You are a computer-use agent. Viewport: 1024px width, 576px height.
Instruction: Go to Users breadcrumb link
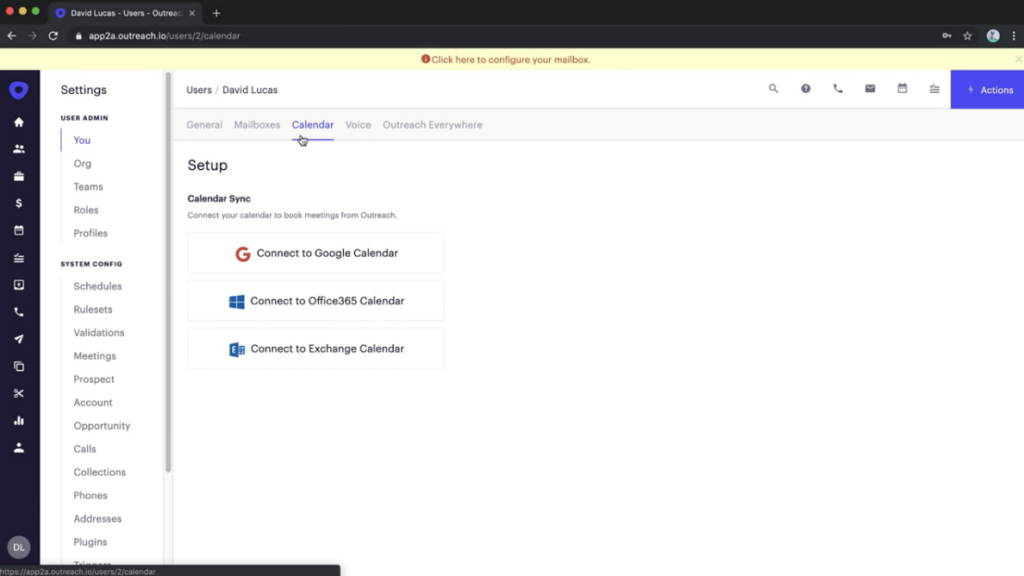click(x=199, y=90)
